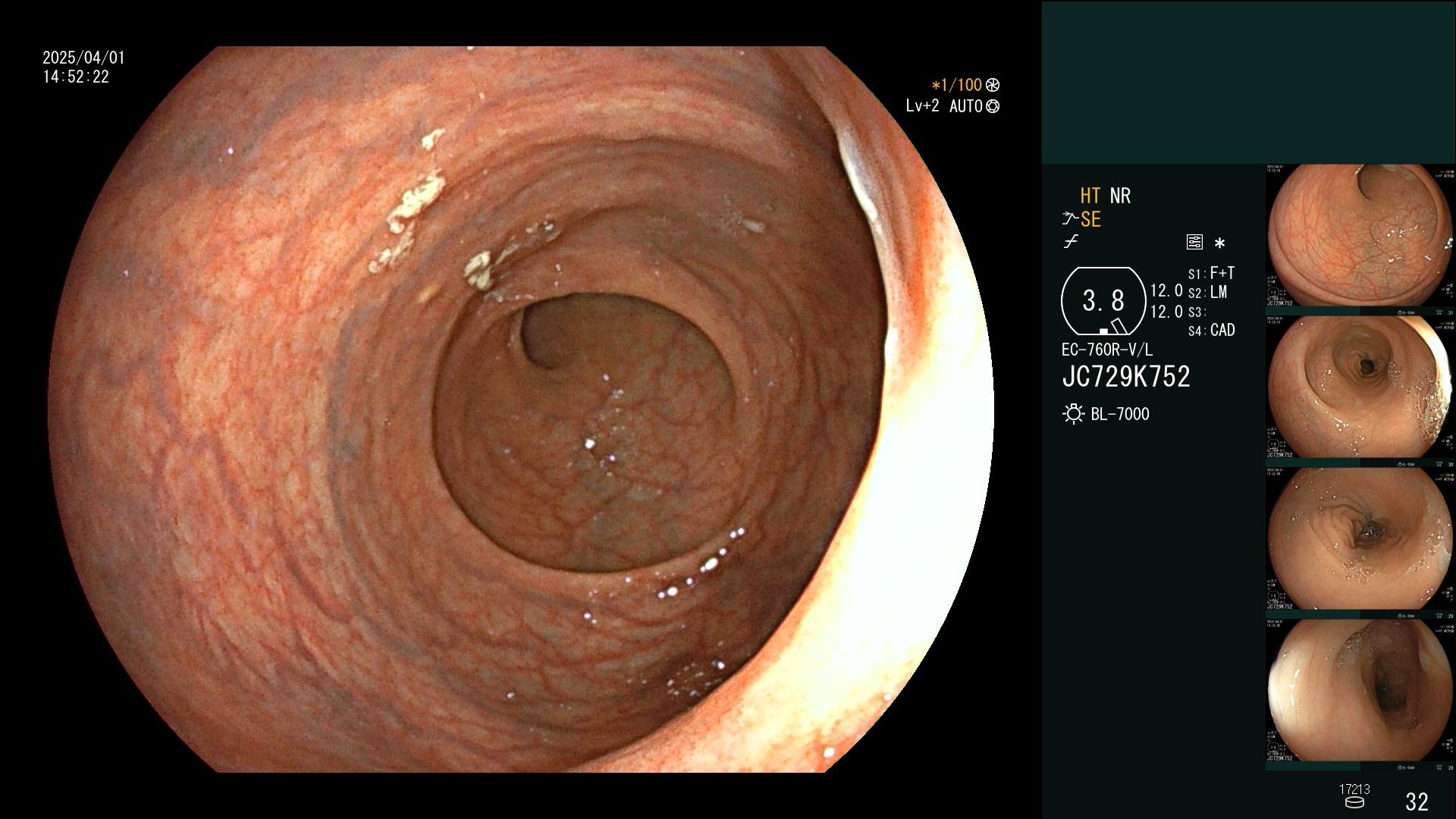Click the serial number JC729K752
The width and height of the screenshot is (1456, 819).
pos(1126,377)
